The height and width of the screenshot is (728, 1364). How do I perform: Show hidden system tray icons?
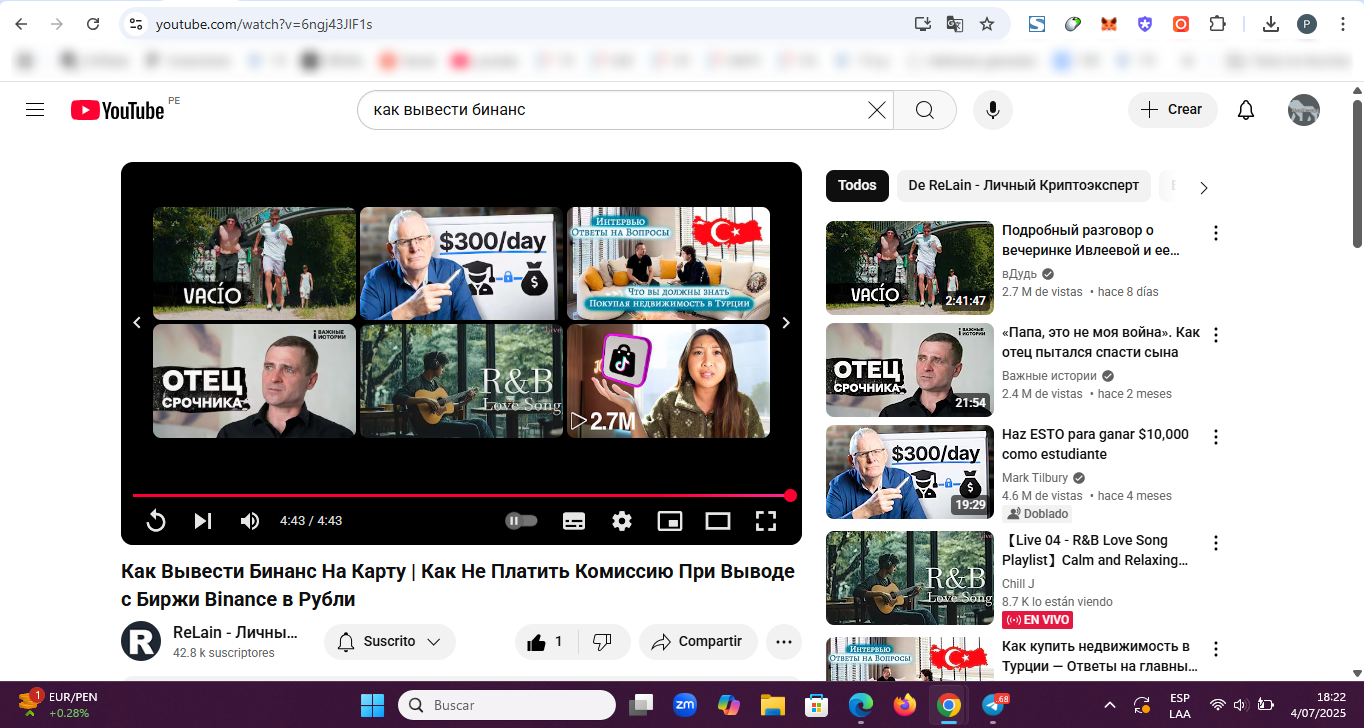click(1110, 705)
